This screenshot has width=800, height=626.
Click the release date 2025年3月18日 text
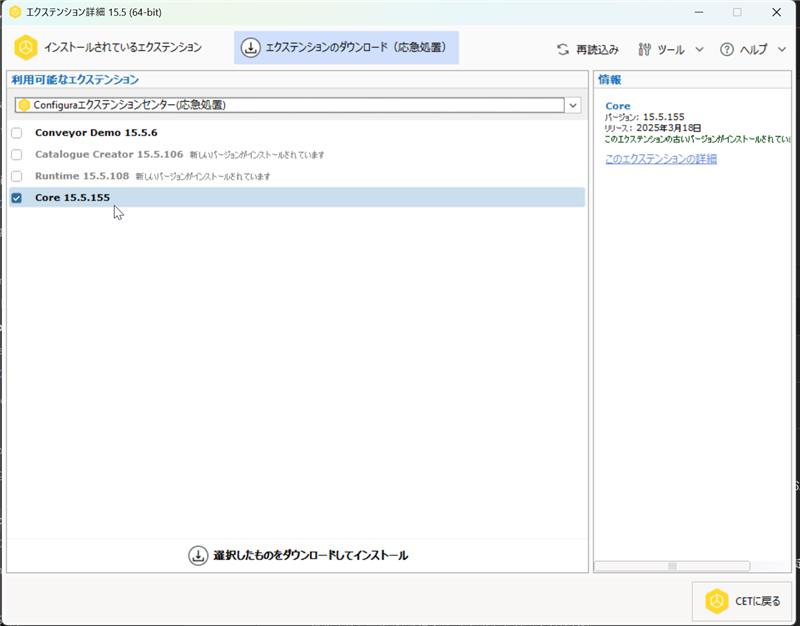coord(668,128)
